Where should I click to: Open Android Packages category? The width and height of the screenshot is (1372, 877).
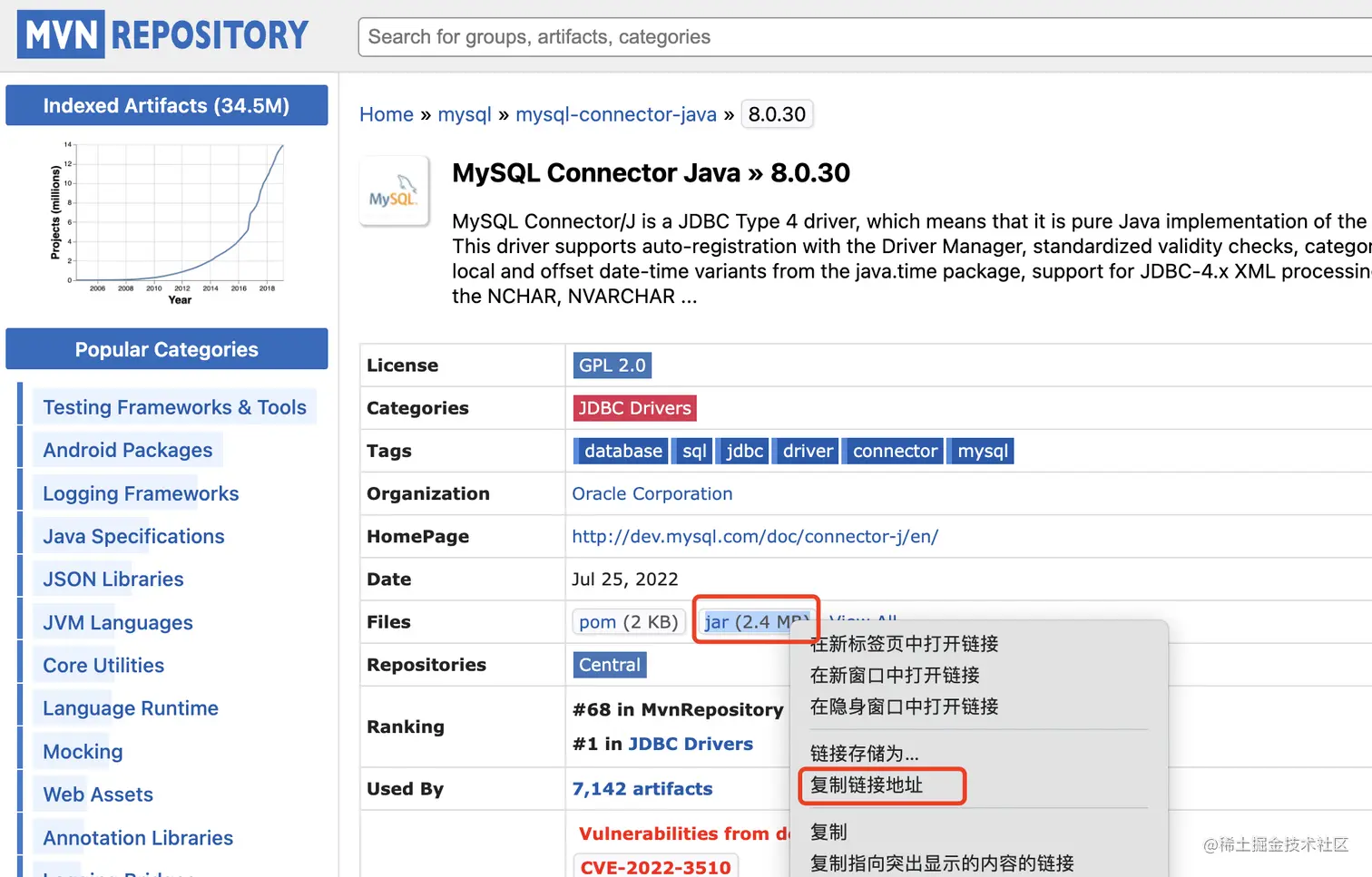click(128, 450)
